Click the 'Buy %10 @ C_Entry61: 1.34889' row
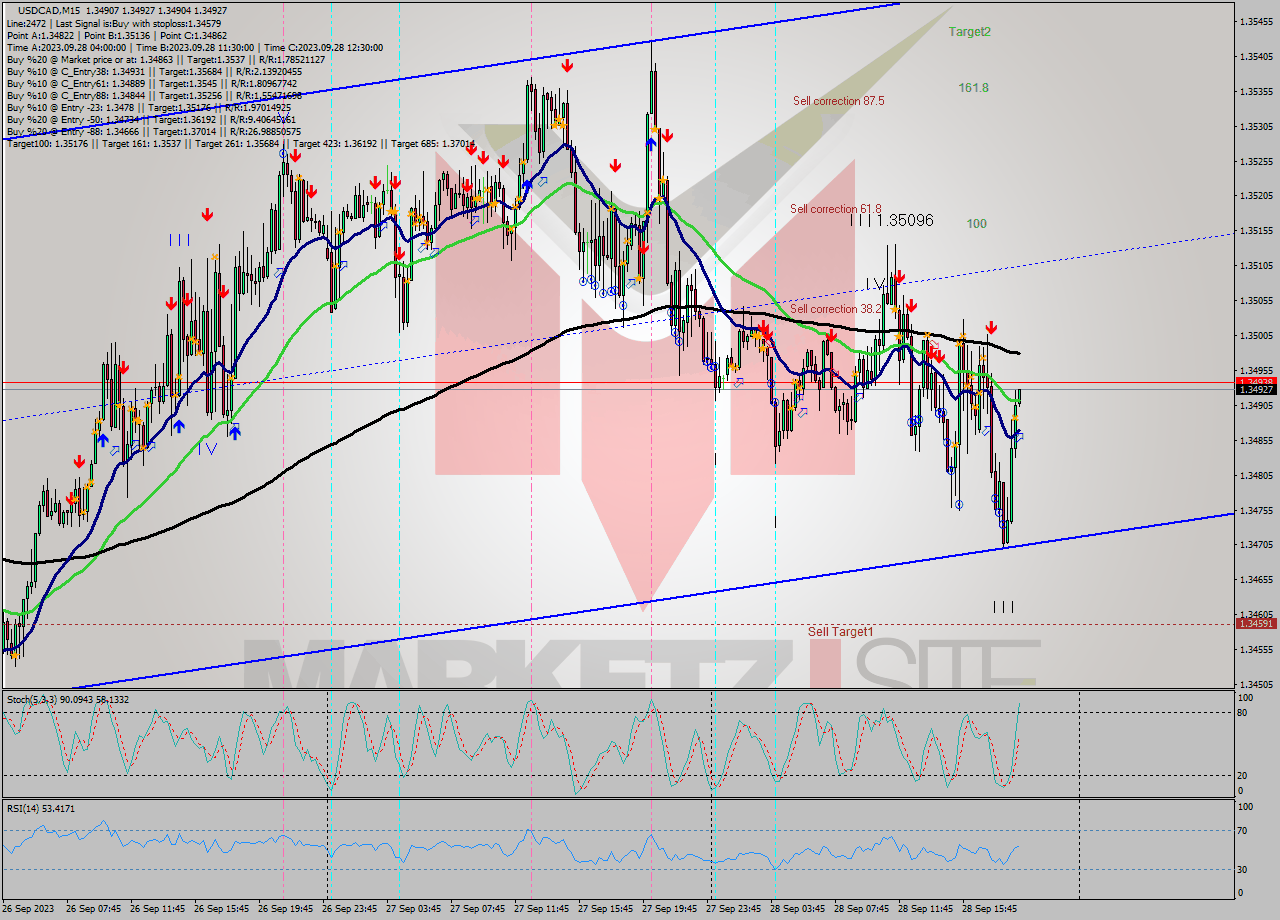1280x920 pixels. coord(151,83)
